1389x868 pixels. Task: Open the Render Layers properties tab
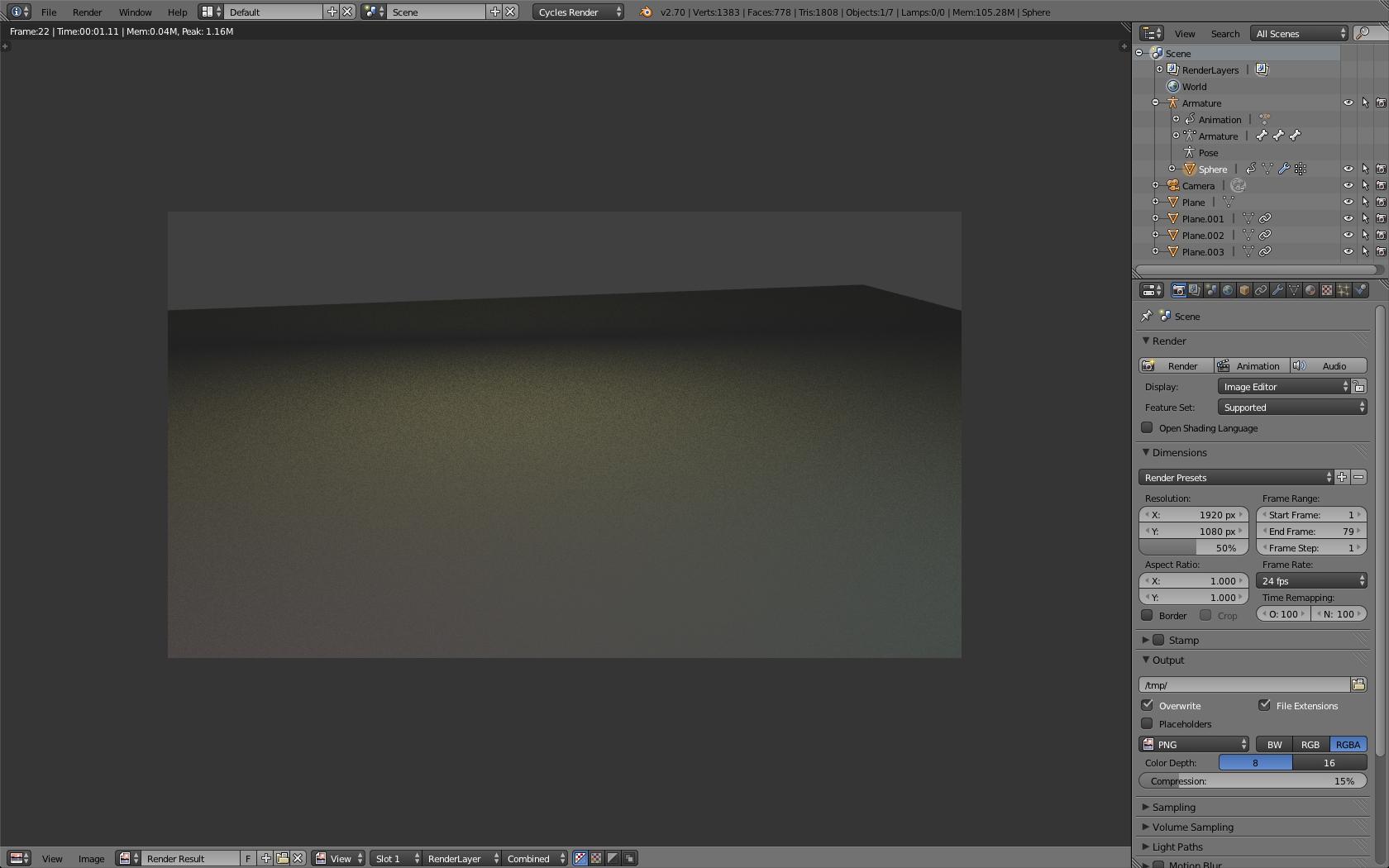[x=1195, y=290]
